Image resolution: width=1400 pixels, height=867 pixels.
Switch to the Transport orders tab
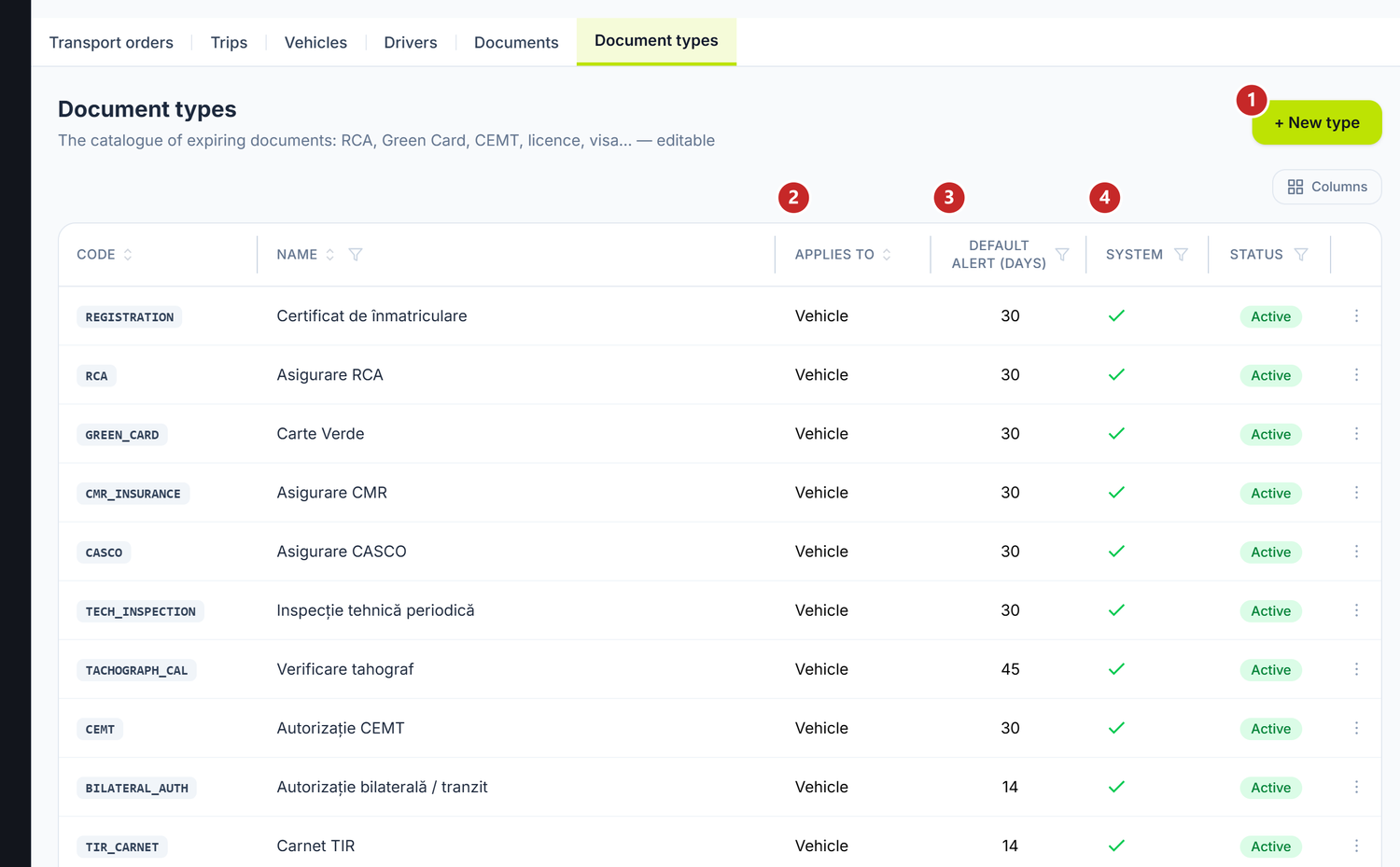pyautogui.click(x=111, y=43)
